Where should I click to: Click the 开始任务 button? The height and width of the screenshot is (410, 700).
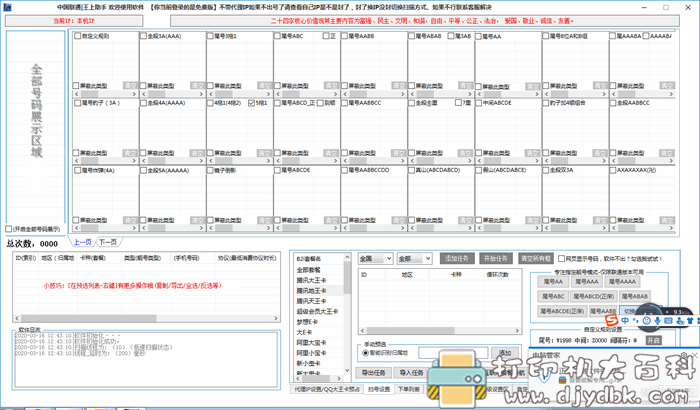[496, 259]
